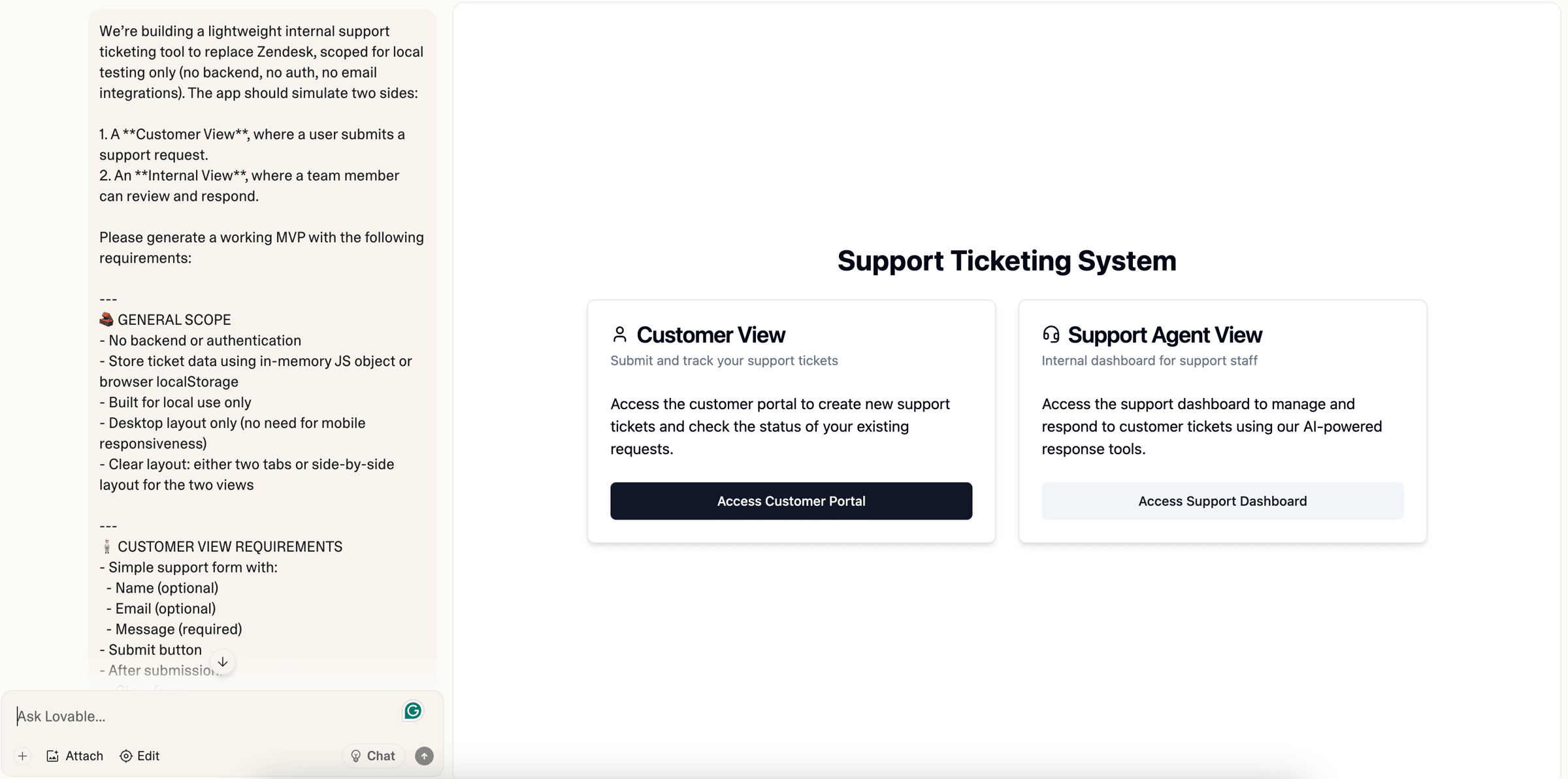This screenshot has width=1568, height=779.
Task: Open the Access Customer Portal button
Action: pos(791,501)
